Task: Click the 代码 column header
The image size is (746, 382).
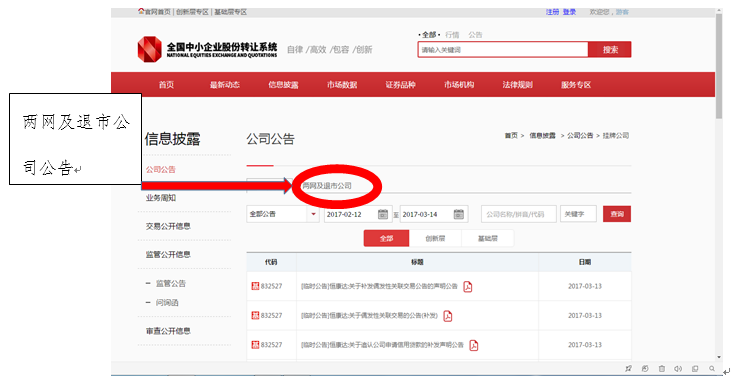Action: pos(271,262)
